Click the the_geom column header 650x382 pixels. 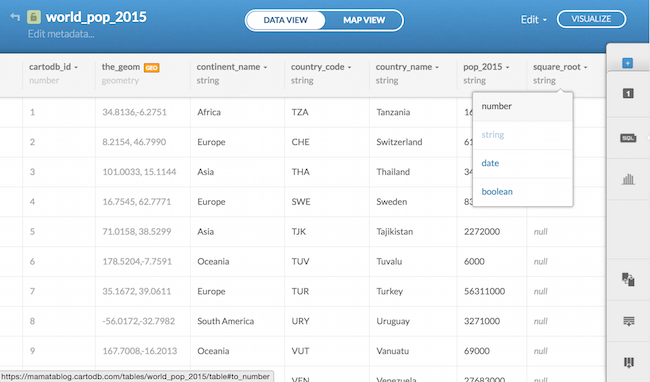click(x=121, y=67)
